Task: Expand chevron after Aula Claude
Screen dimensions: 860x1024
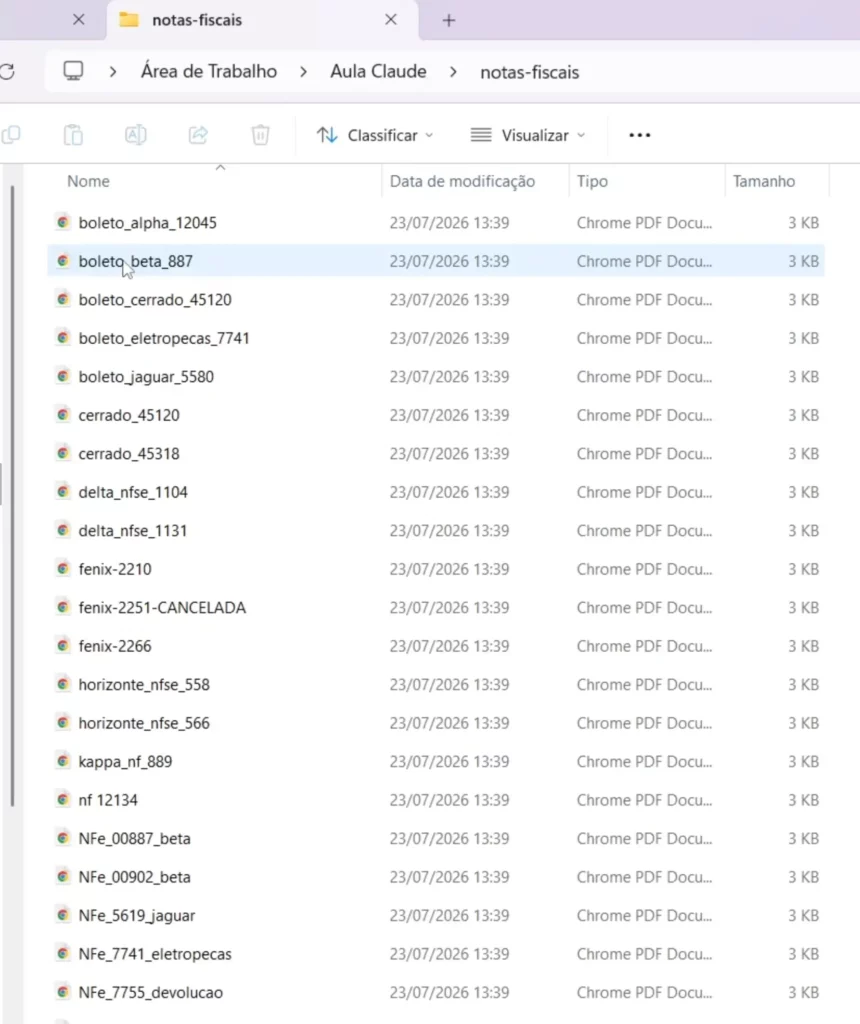Action: pos(453,72)
